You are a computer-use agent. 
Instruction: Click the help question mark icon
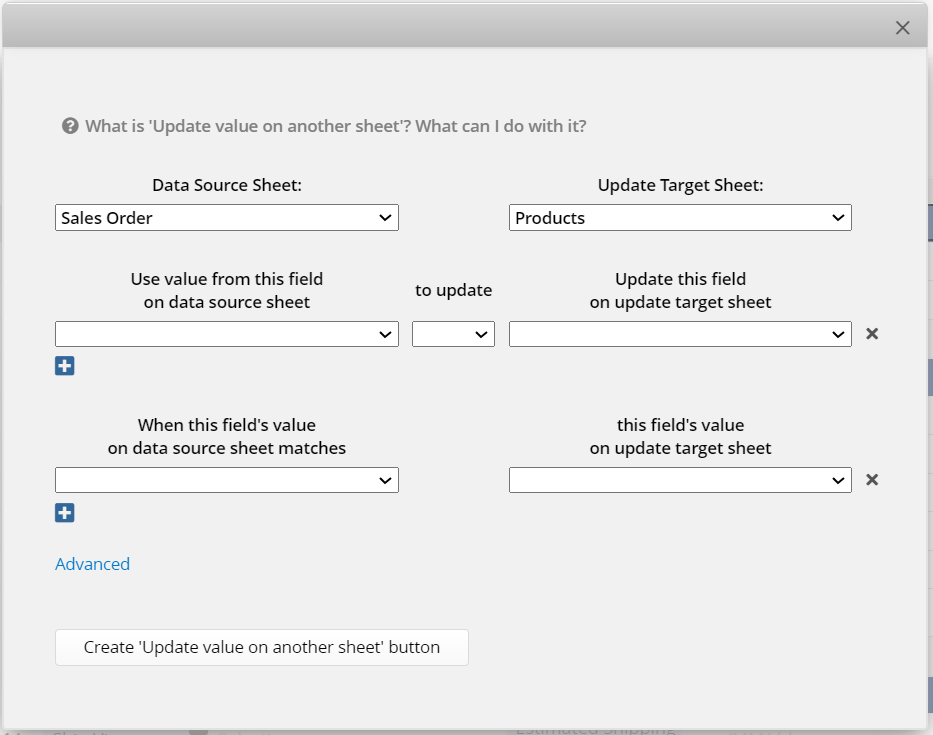pos(70,126)
